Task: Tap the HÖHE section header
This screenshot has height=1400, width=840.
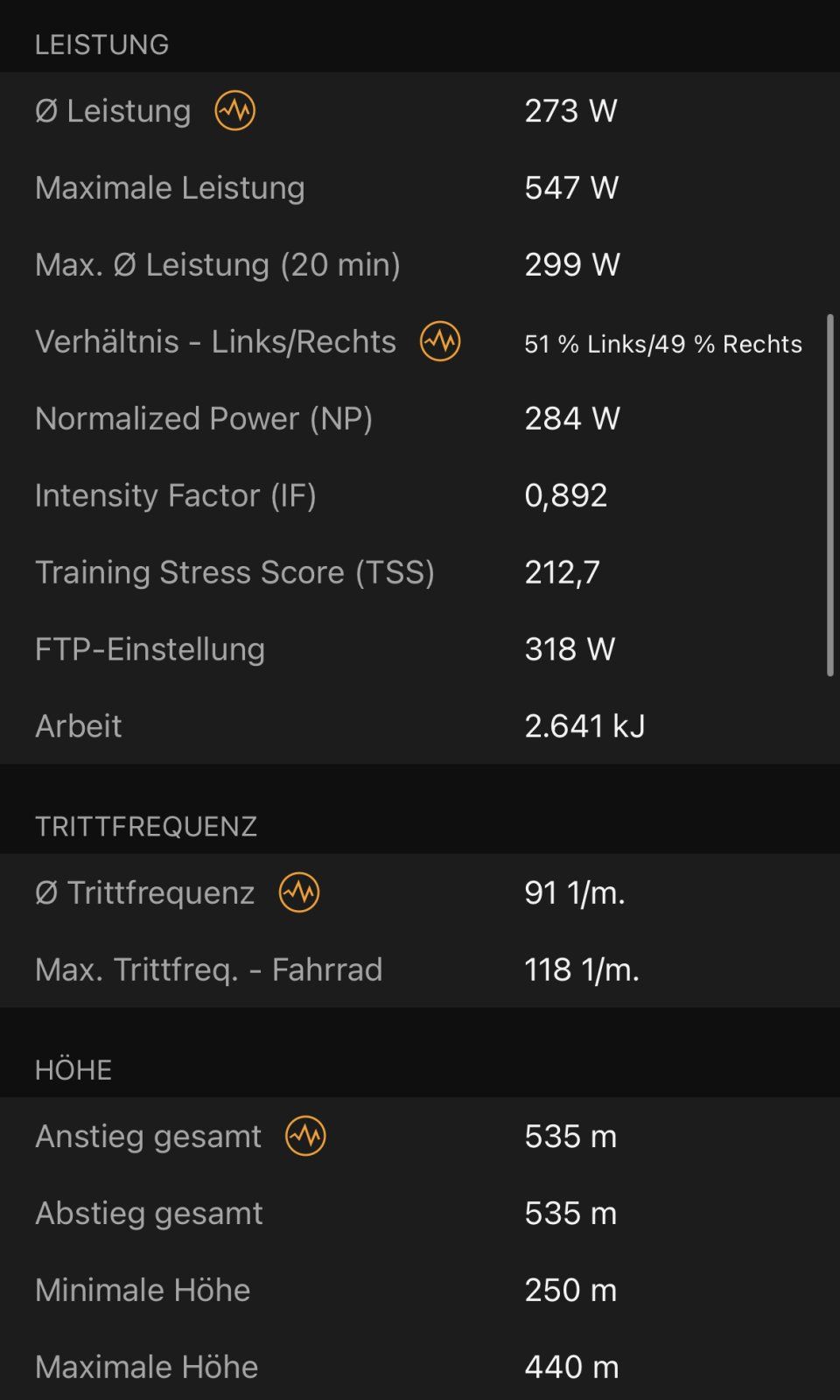Action: pyautogui.click(x=73, y=1070)
